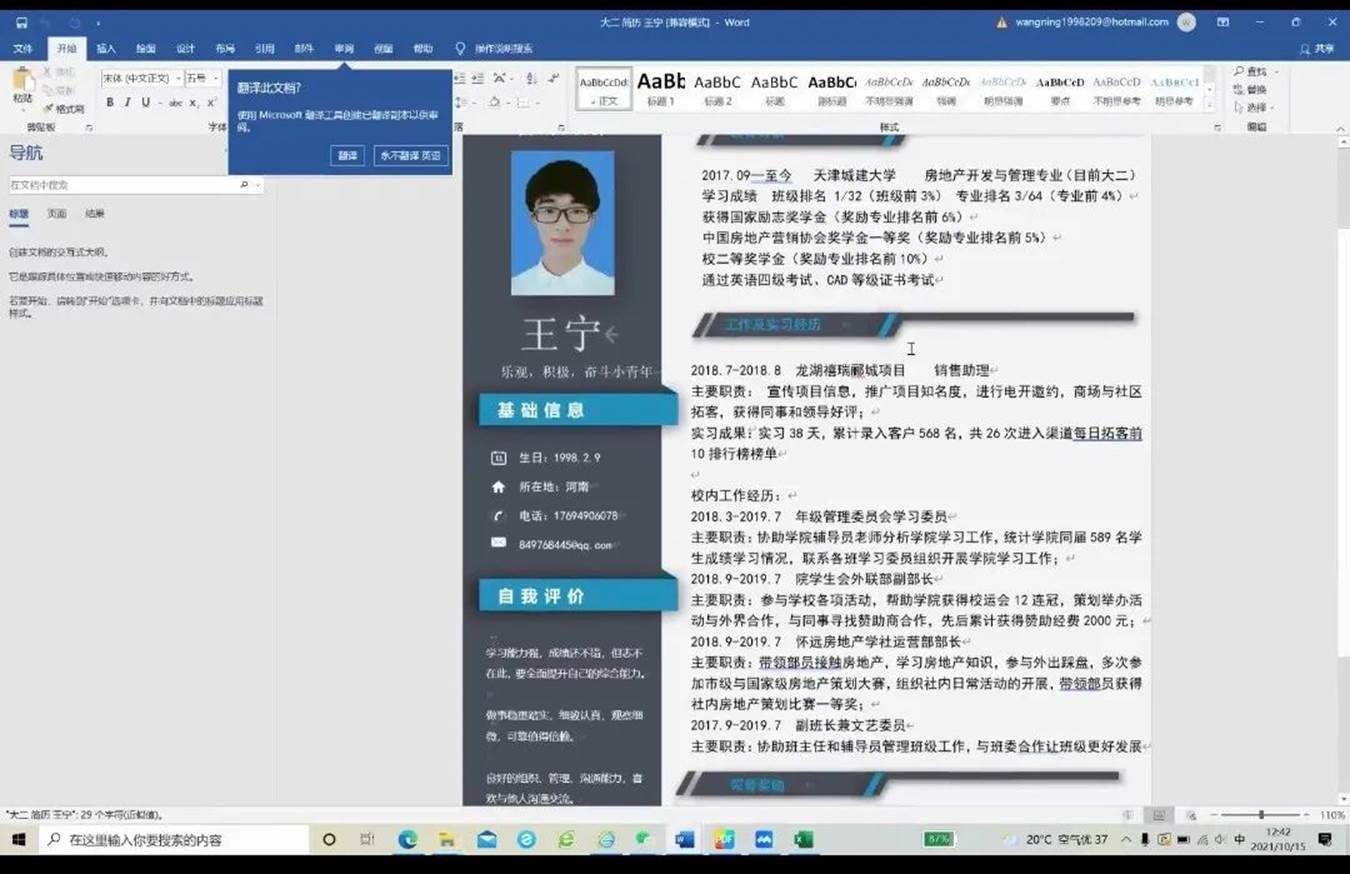1350x874 pixels.
Task: Click the zoom slider in status bar
Action: coord(1262,815)
